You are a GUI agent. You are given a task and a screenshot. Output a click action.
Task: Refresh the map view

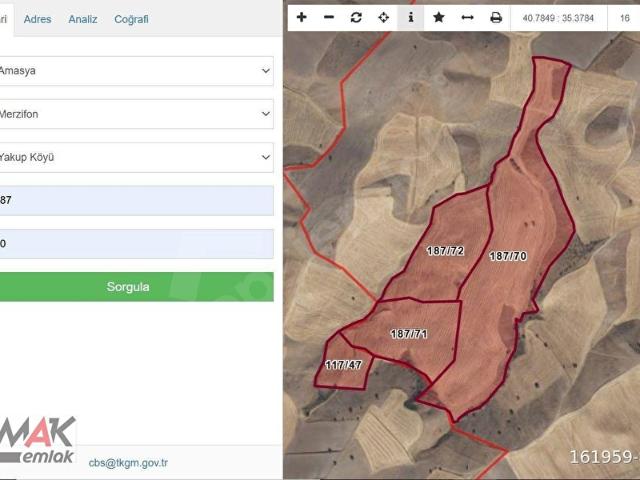356,18
